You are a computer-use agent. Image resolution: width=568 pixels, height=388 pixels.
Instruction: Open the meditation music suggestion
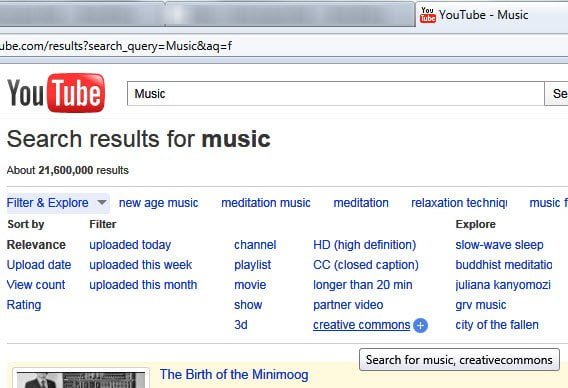click(266, 203)
